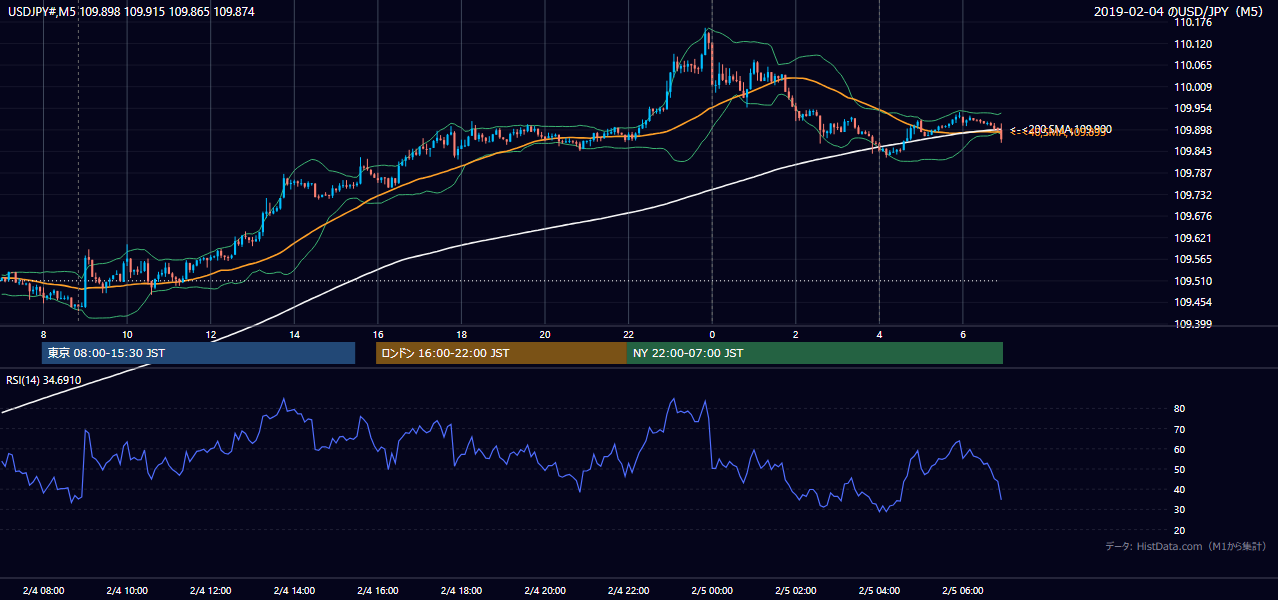This screenshot has height=600, width=1278.
Task: Select the 2/5 04:00 date label
Action: (x=879, y=590)
